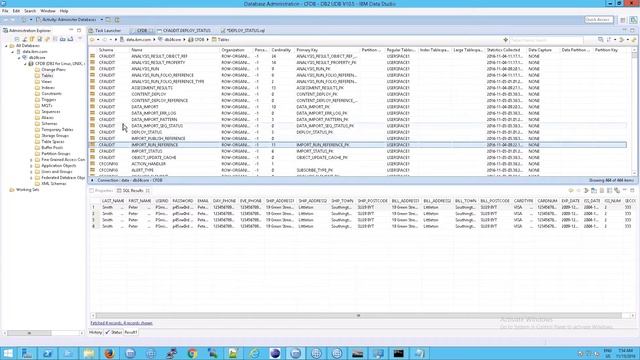The height and width of the screenshot is (360, 640).
Task: Click the table icon of the ALERT_TYPE row
Action: [93, 170]
